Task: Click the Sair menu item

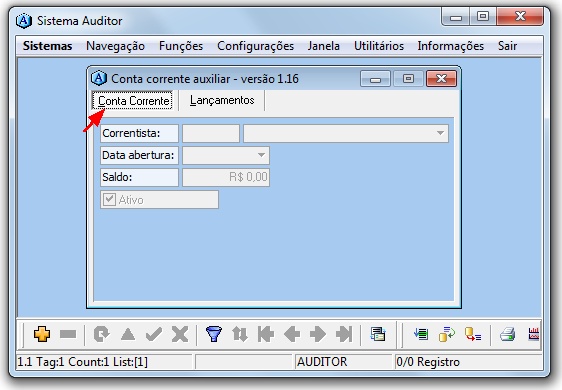Action: [507, 46]
